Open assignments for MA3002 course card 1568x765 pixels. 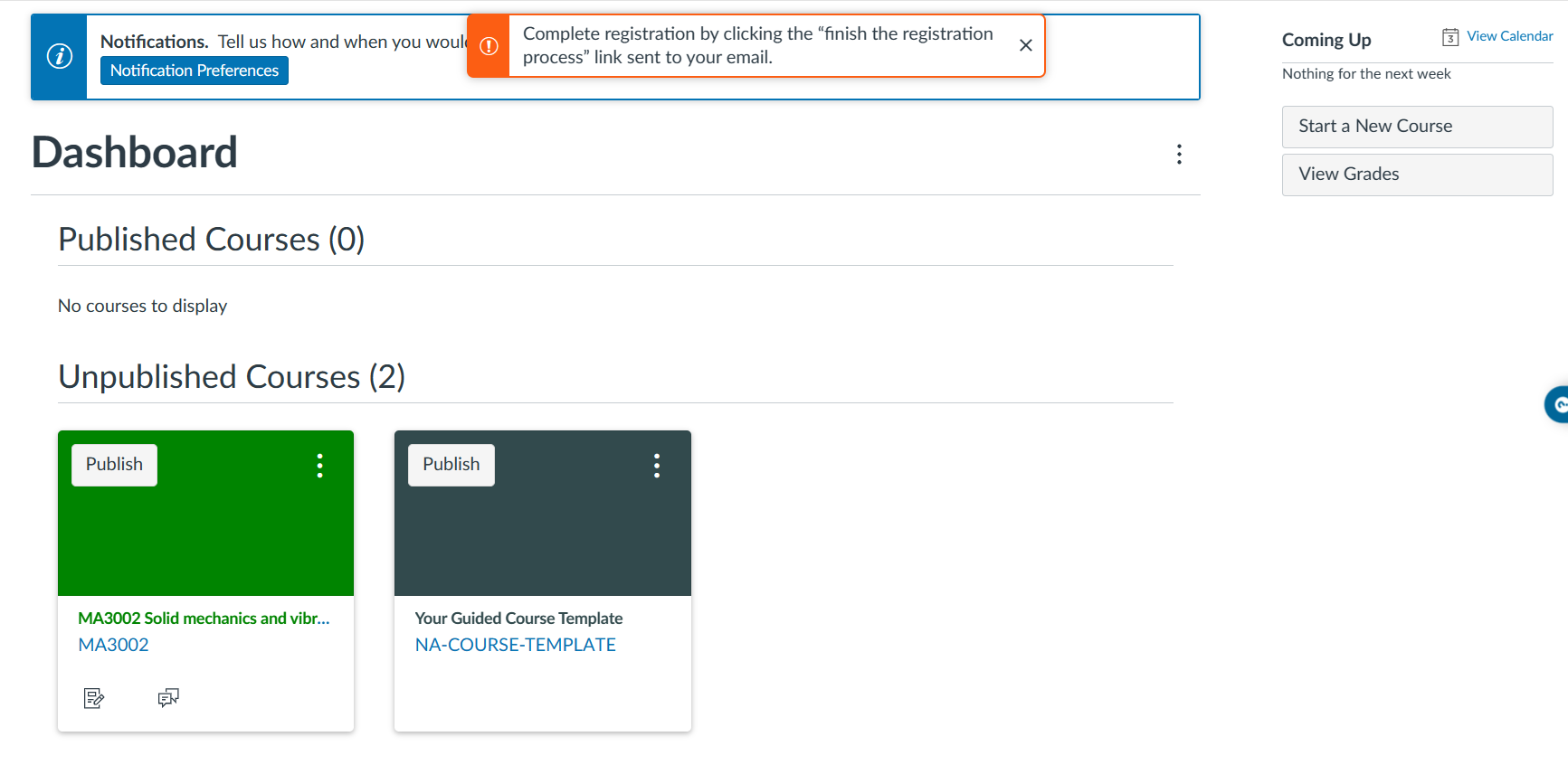tap(93, 697)
